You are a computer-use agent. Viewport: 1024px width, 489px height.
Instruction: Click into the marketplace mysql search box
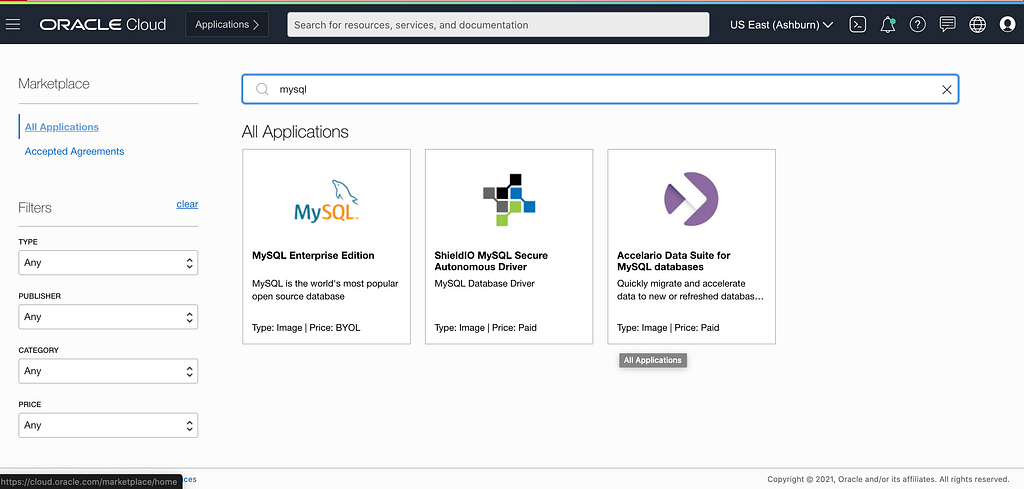(600, 89)
